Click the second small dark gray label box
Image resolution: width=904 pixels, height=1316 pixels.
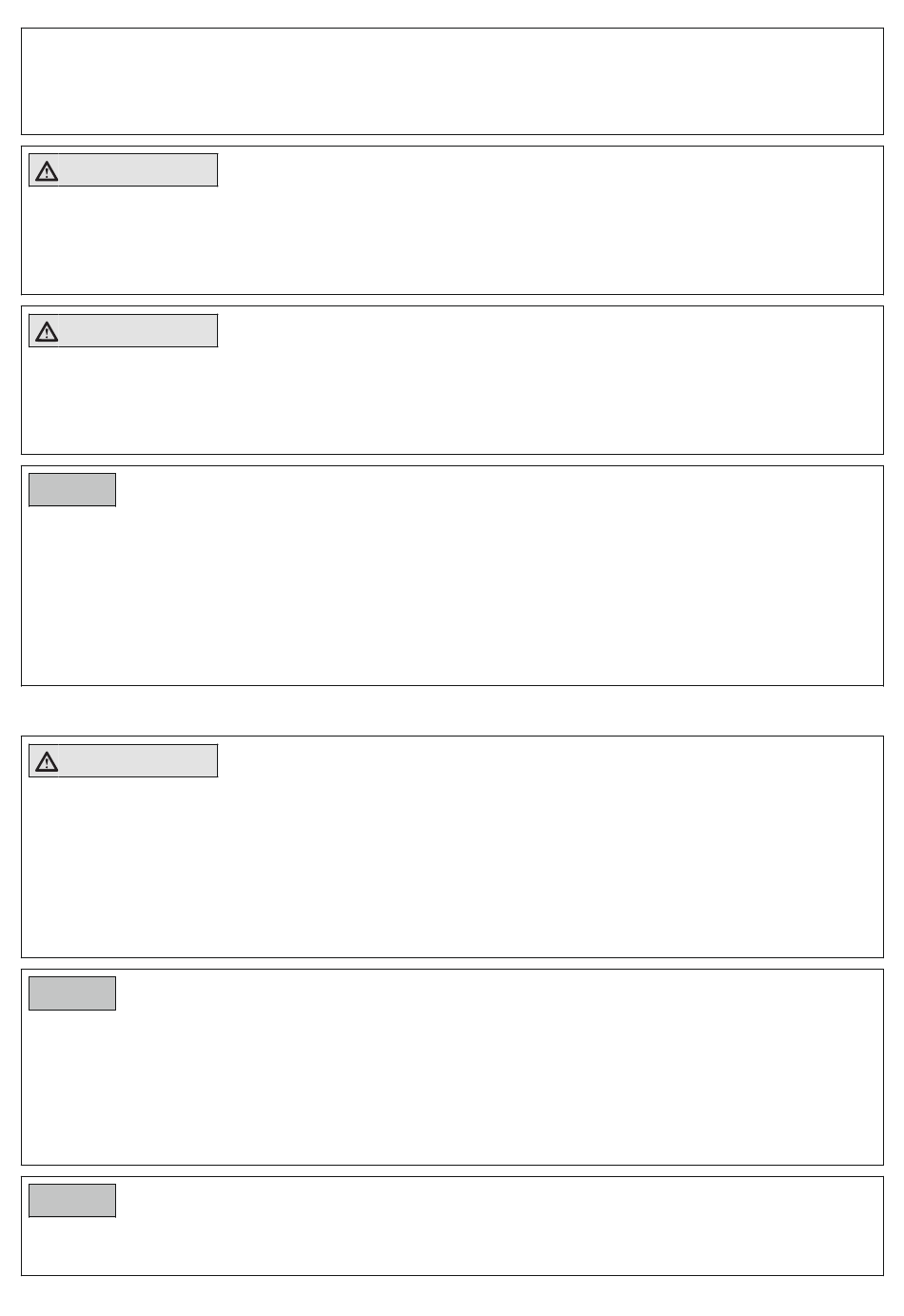point(72,993)
